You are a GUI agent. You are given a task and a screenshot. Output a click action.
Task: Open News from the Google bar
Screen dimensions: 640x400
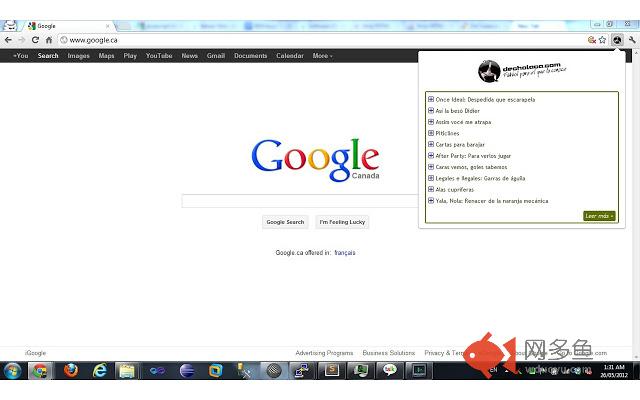point(189,56)
